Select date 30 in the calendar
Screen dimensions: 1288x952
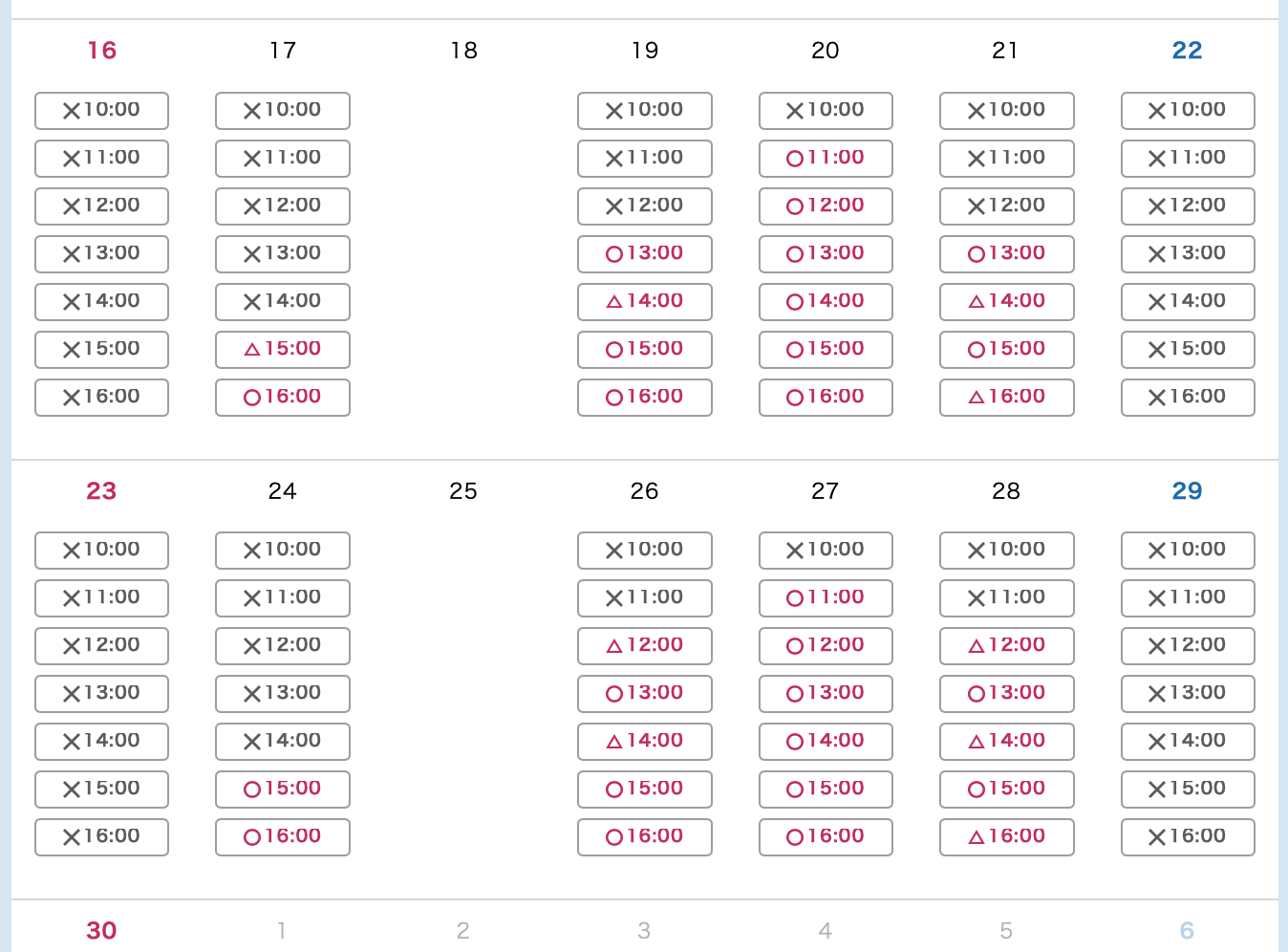(101, 931)
